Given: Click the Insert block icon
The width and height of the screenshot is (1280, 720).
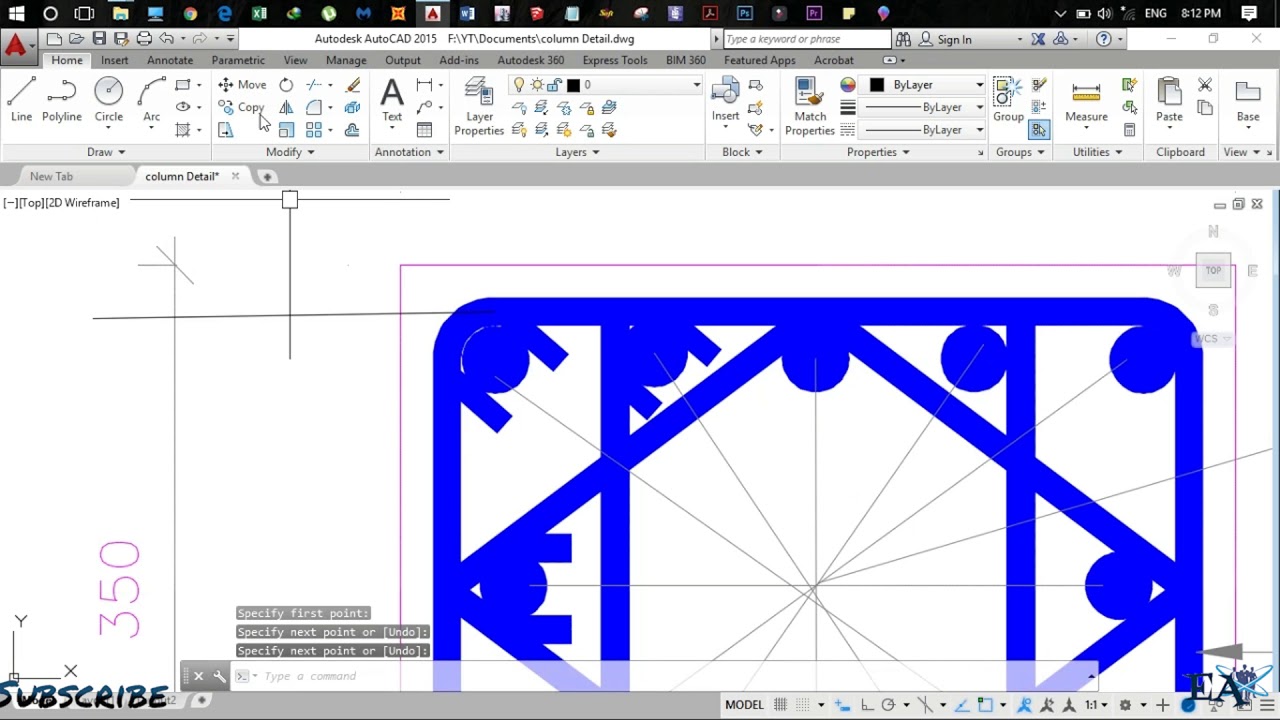Looking at the screenshot, I should click(725, 100).
